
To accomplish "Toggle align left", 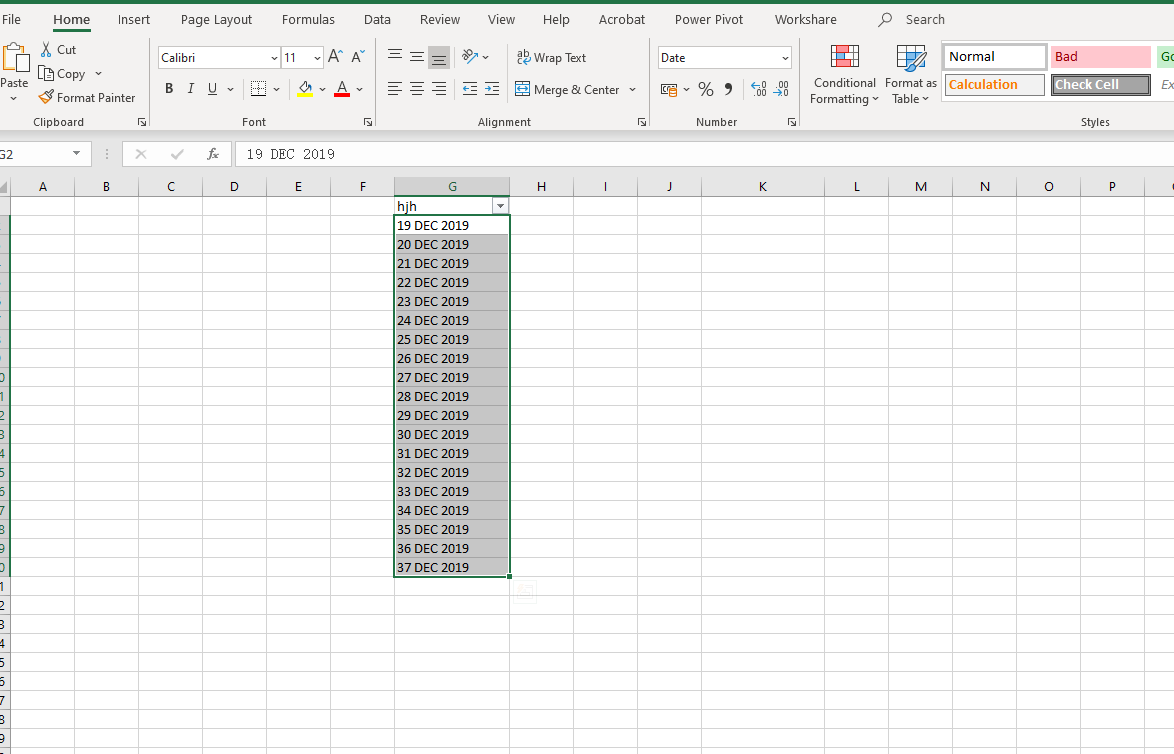I will pos(395,89).
